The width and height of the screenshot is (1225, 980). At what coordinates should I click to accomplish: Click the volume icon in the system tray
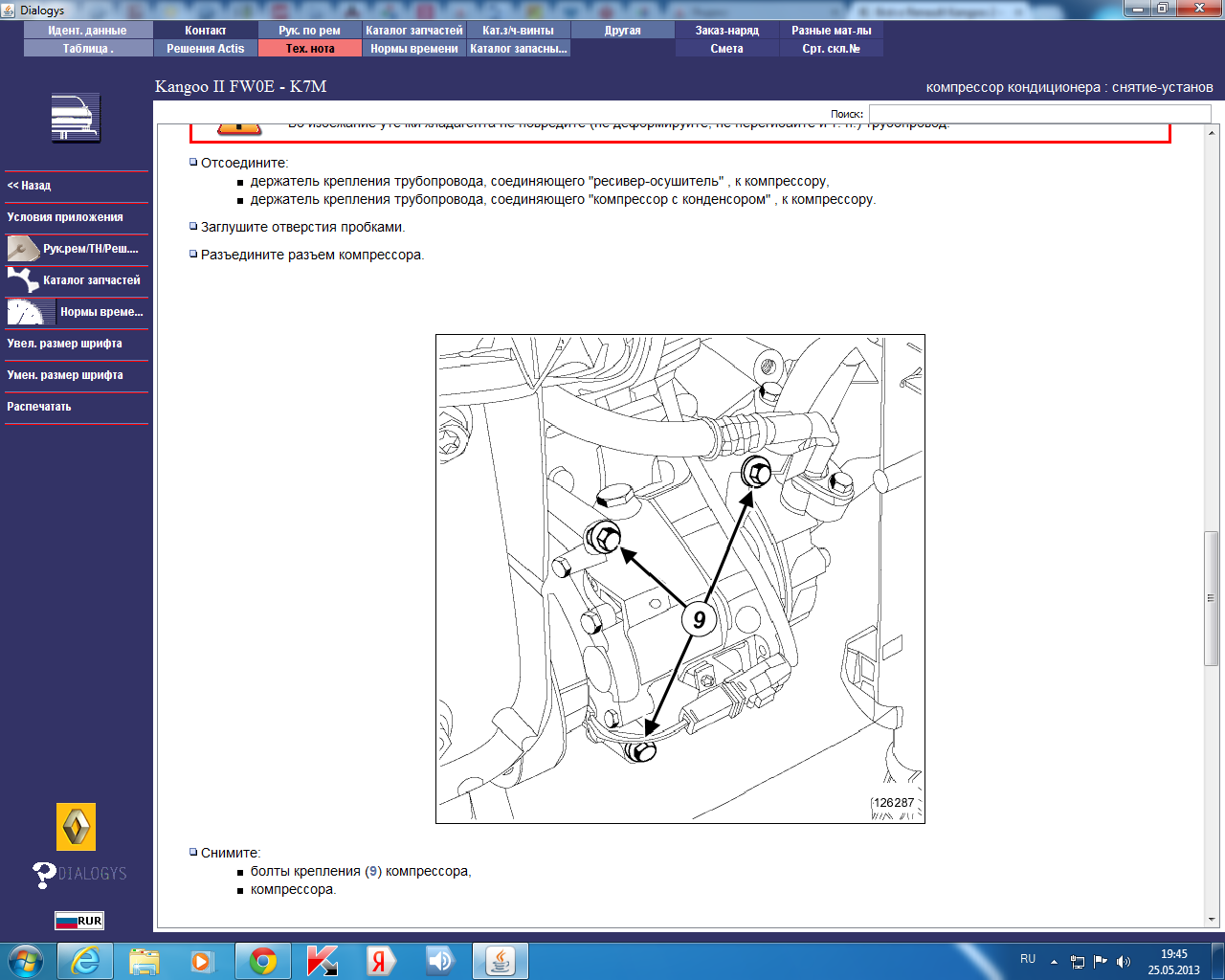click(1124, 962)
